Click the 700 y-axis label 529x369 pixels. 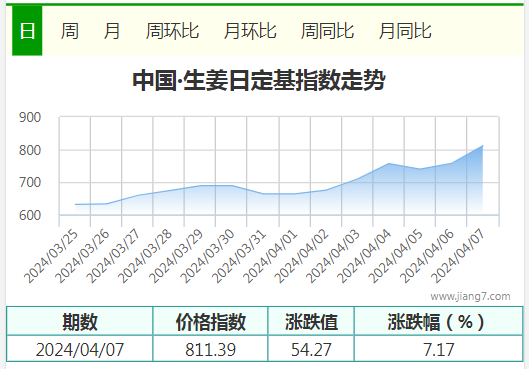[30, 182]
